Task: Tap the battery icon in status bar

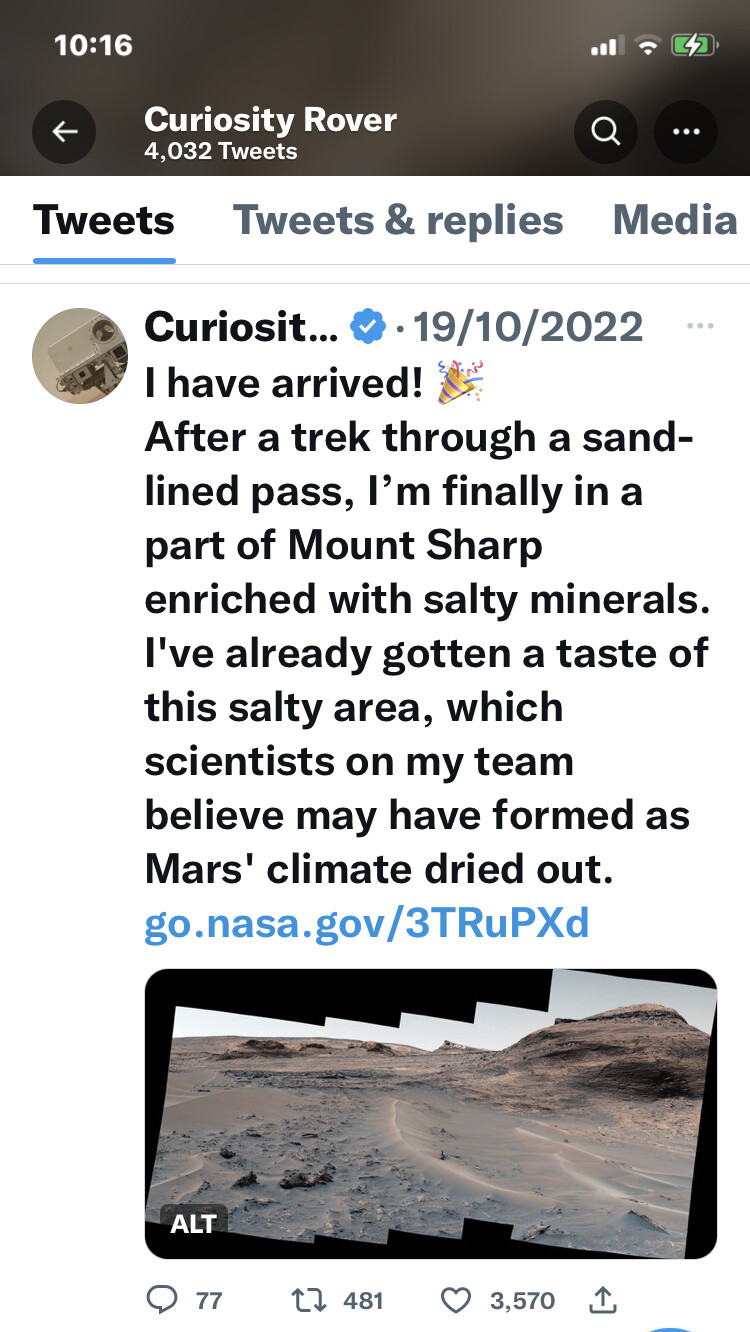Action: click(x=692, y=45)
